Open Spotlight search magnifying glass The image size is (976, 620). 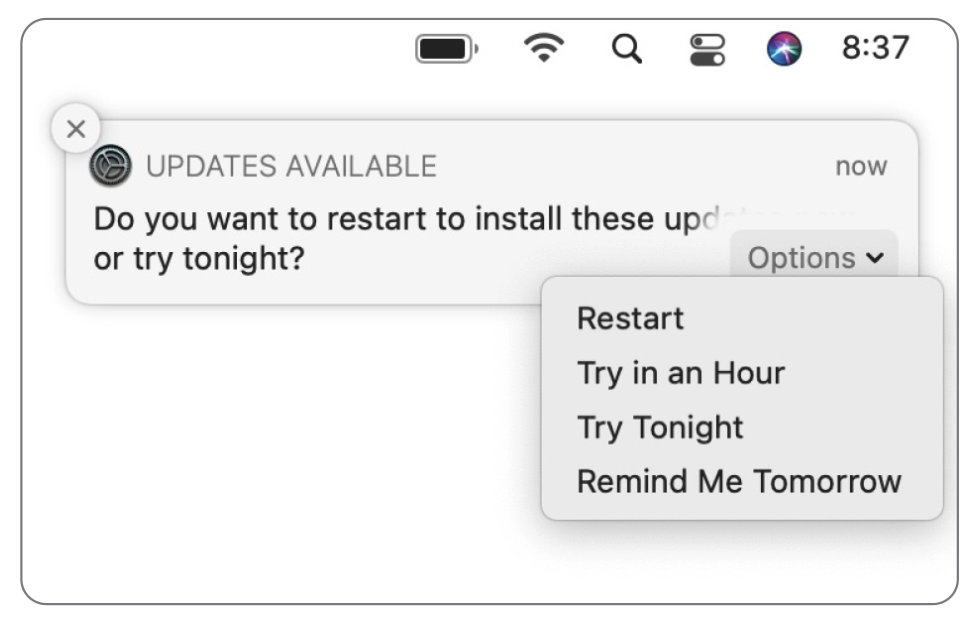(x=627, y=49)
